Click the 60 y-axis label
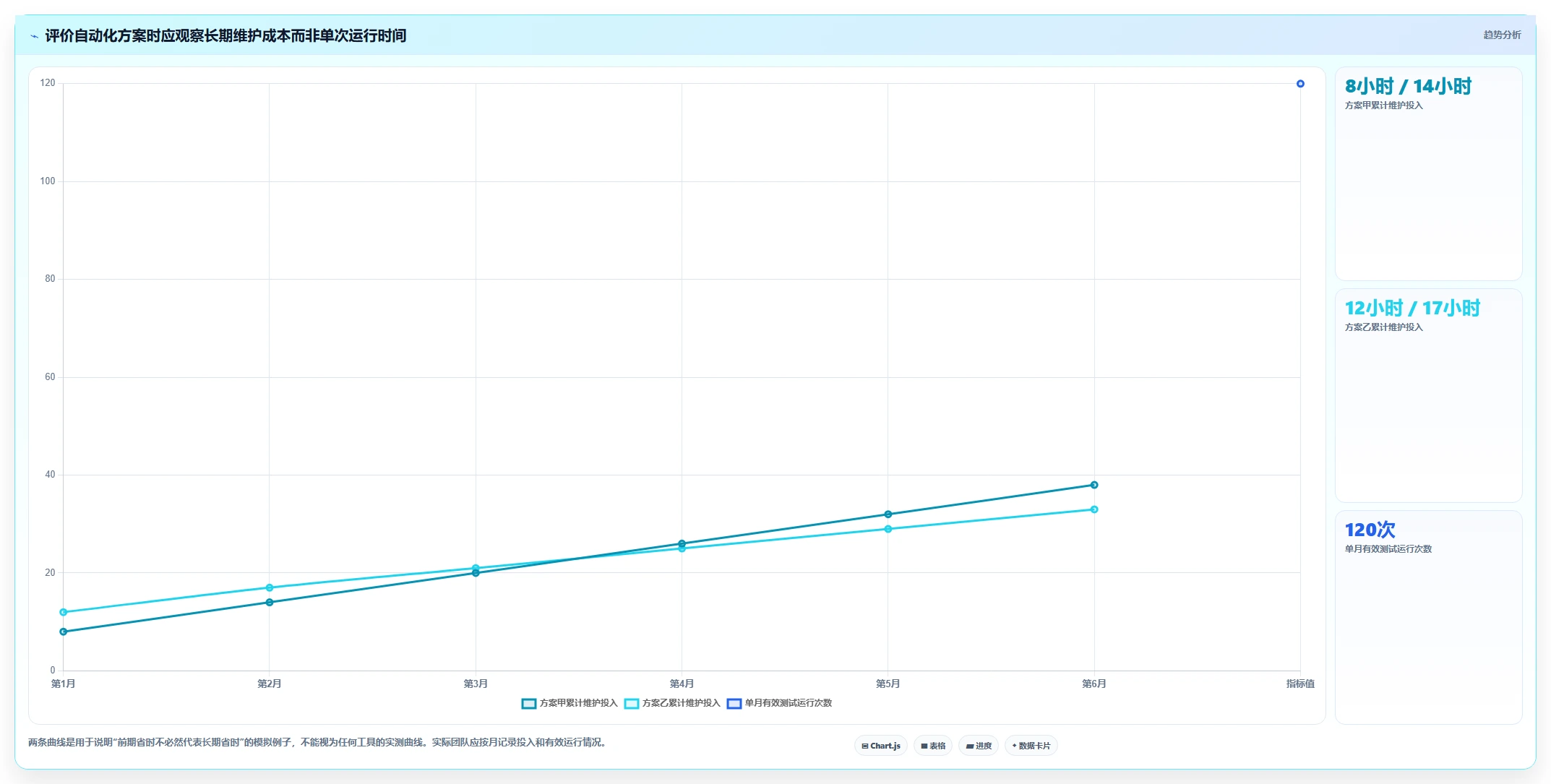1551x784 pixels. (x=50, y=377)
